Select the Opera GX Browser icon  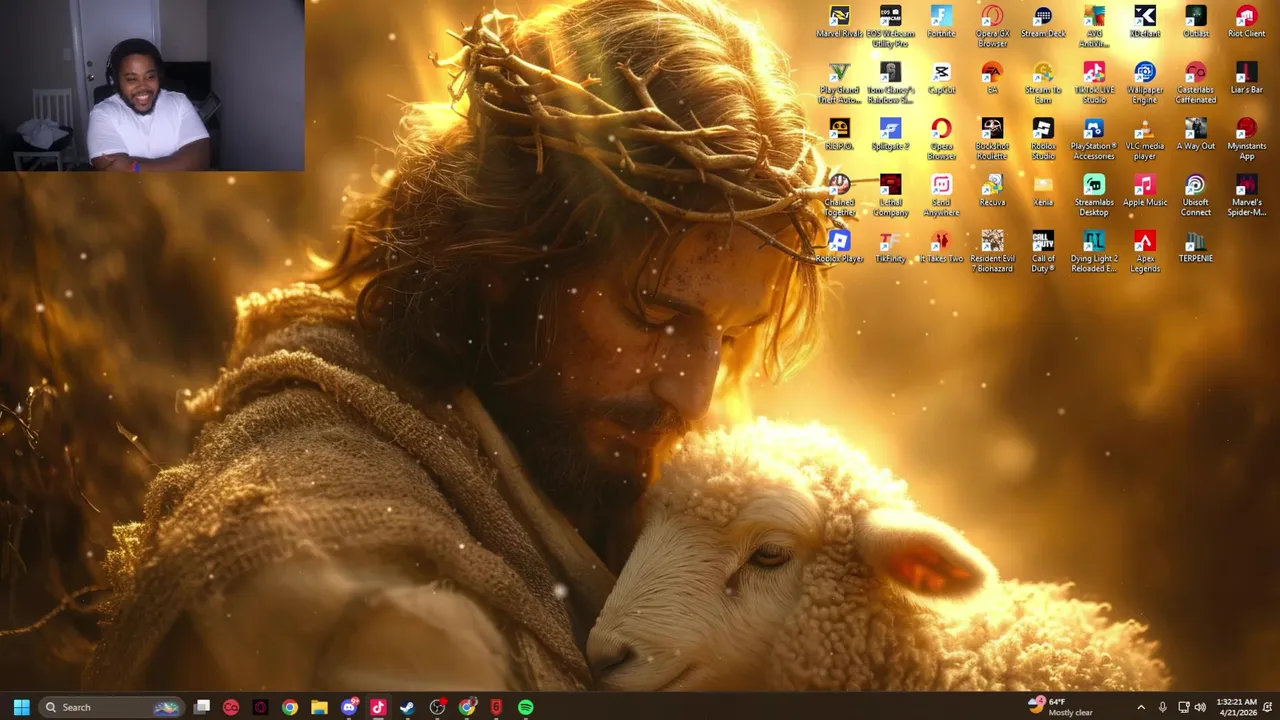(x=992, y=27)
